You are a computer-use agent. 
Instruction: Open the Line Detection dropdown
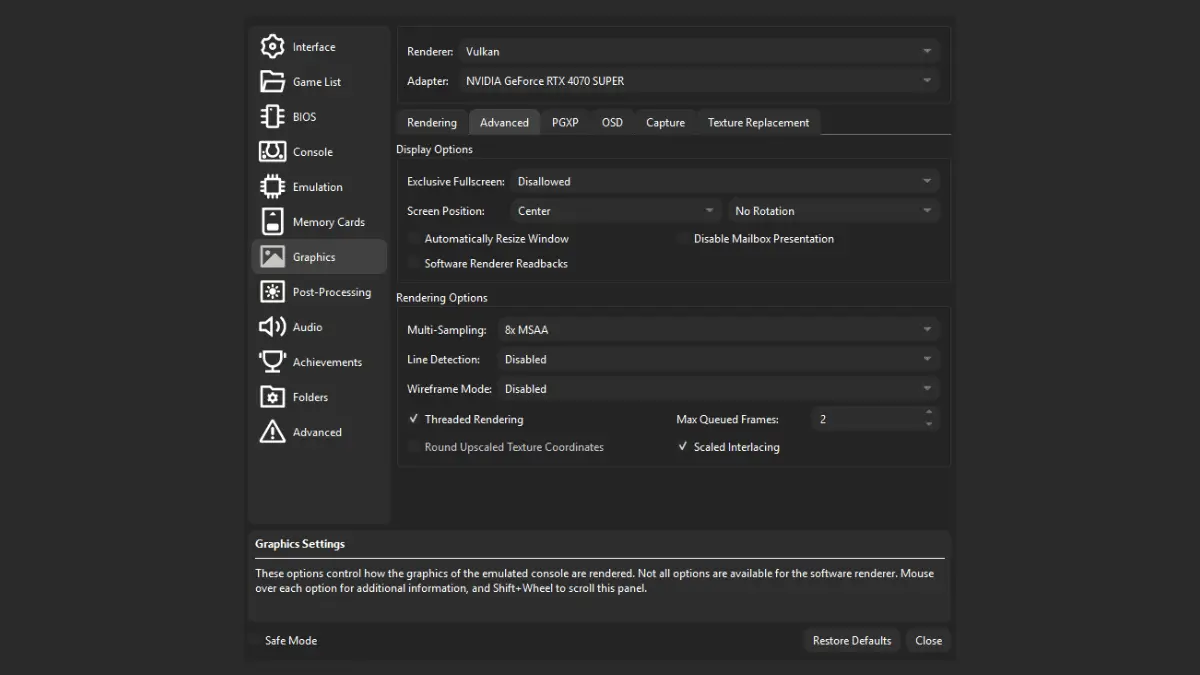click(719, 359)
